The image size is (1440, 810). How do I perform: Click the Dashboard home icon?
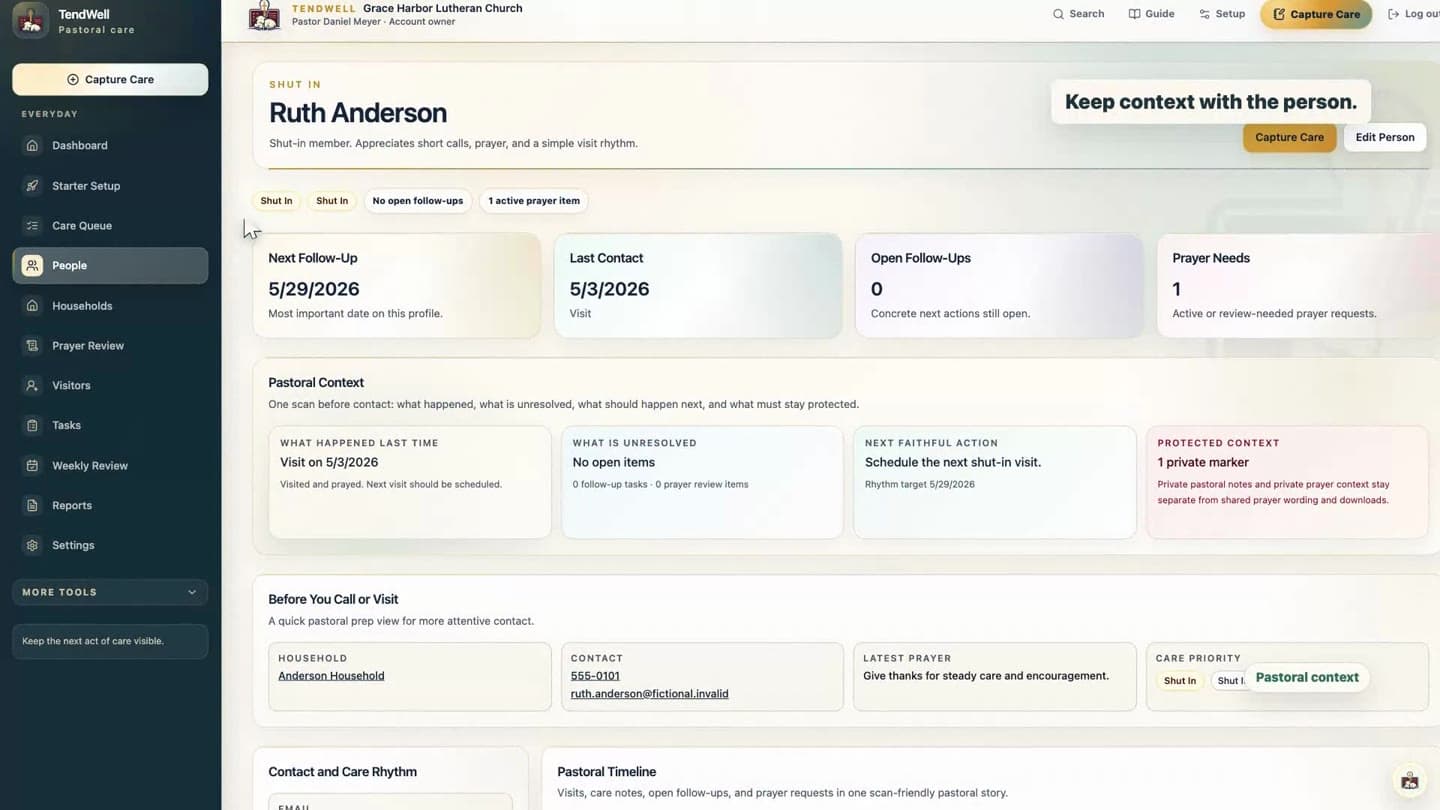click(32, 146)
